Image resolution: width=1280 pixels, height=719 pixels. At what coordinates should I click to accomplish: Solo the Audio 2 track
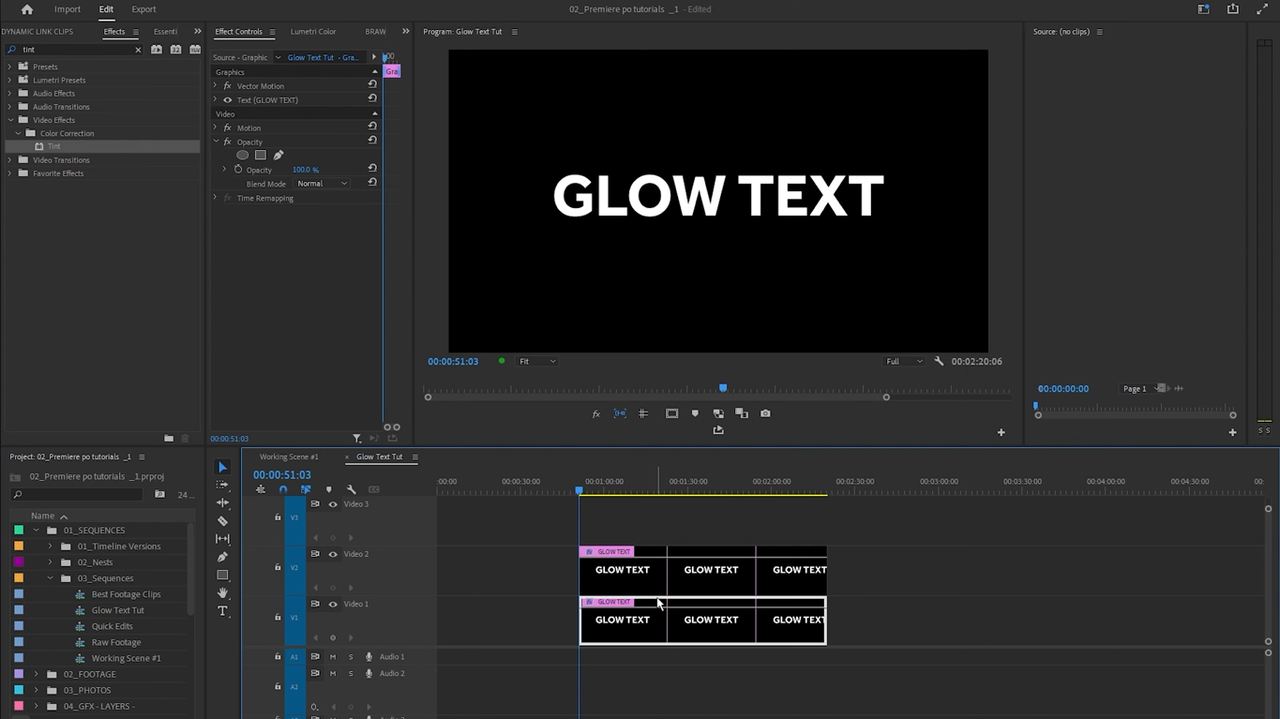[x=350, y=673]
